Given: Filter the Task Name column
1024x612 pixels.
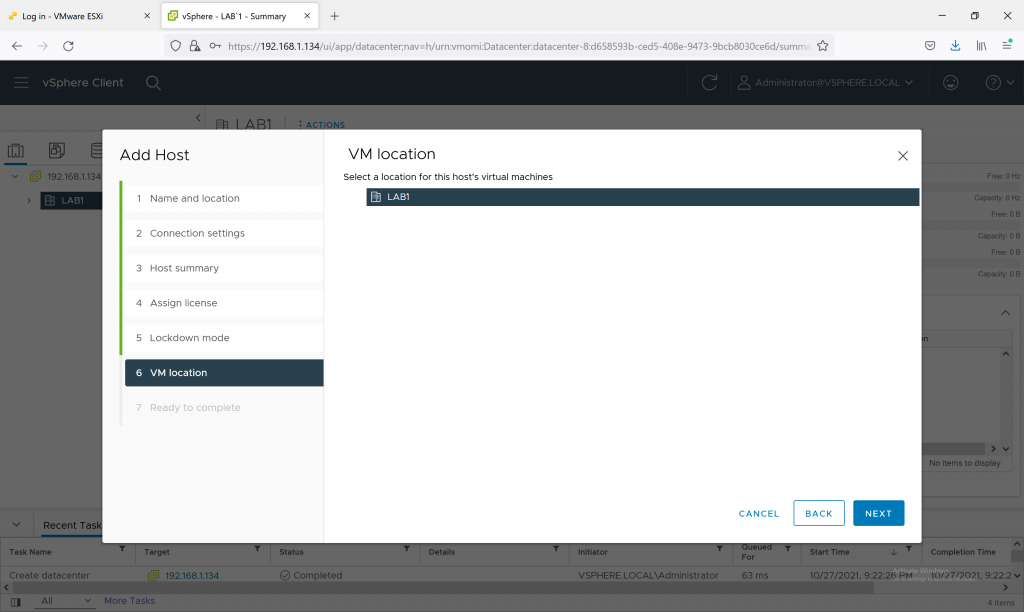Looking at the screenshot, I should click(x=122, y=549).
